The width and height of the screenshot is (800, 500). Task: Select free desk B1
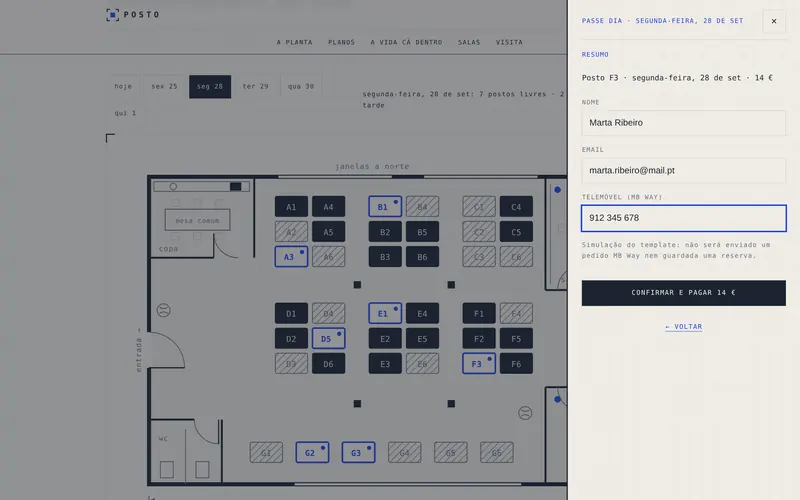[385, 207]
